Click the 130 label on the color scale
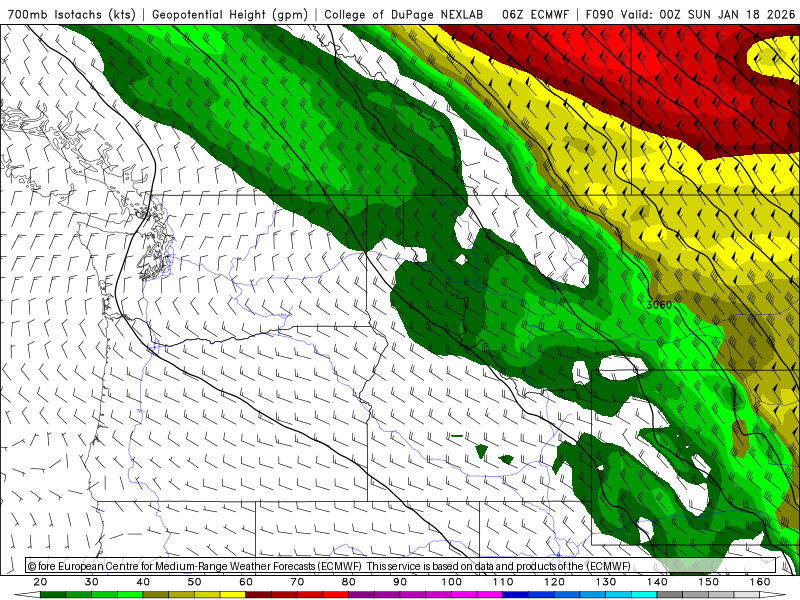800x600 pixels. 606,582
